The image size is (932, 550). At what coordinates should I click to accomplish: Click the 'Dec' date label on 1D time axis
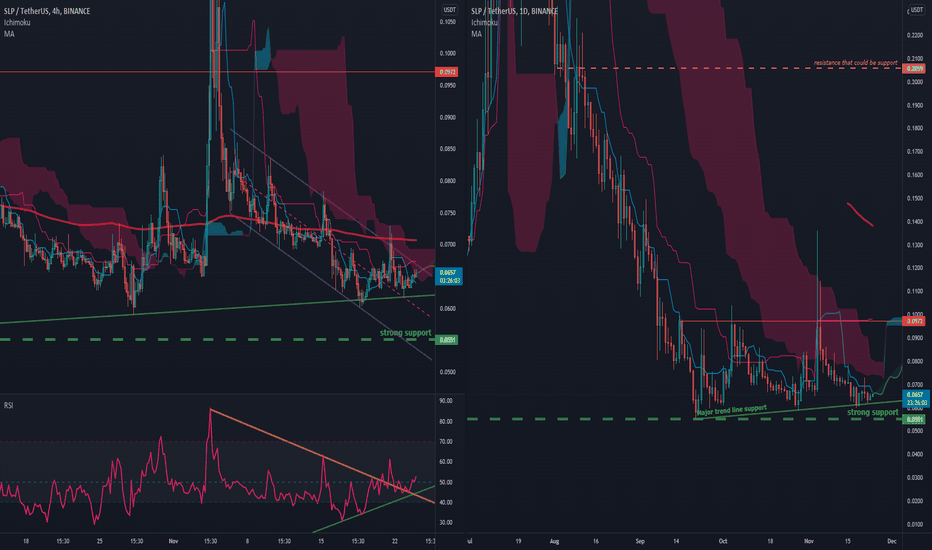point(892,541)
